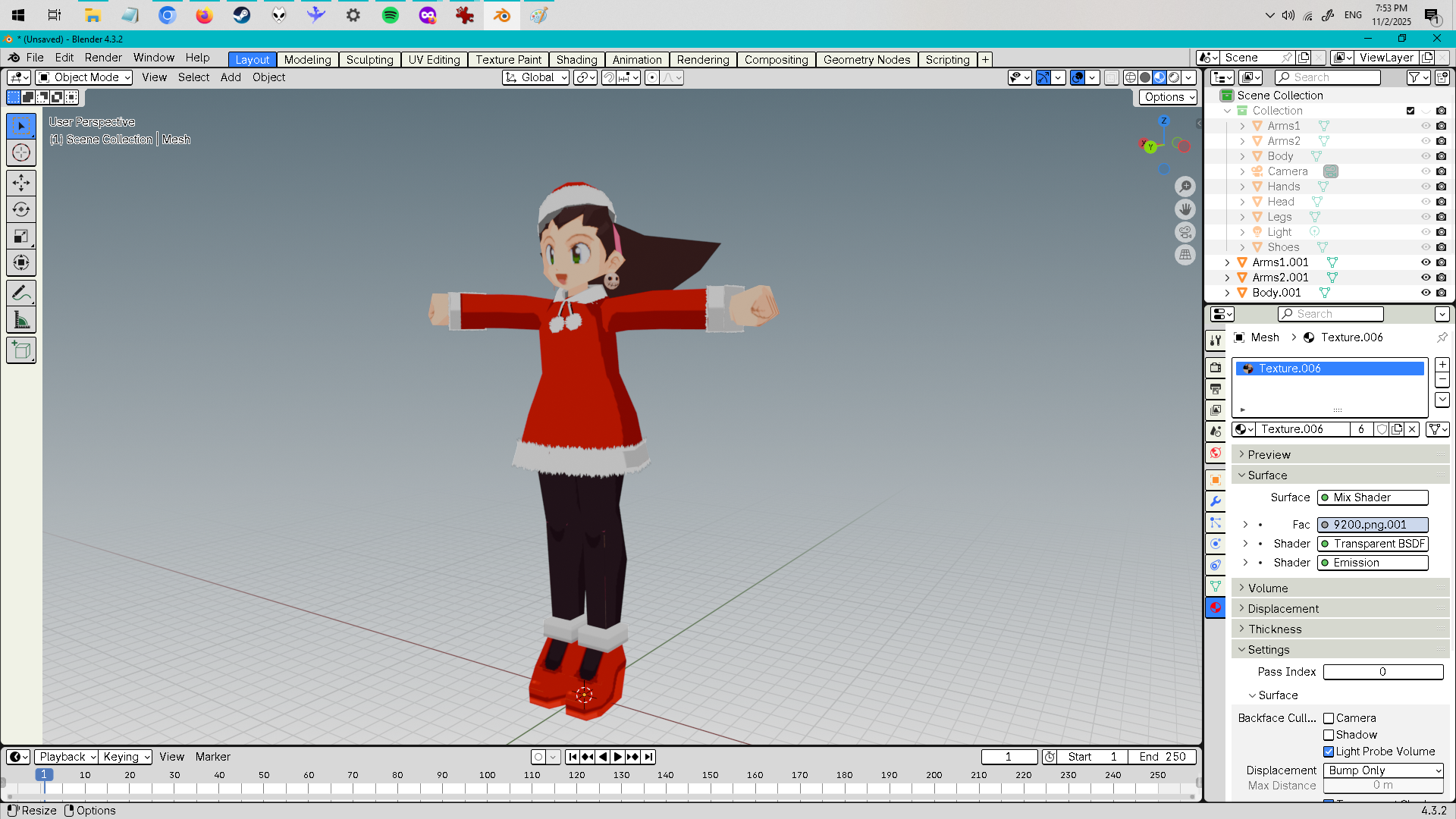Image resolution: width=1456 pixels, height=819 pixels.
Task: Hide Arms1.001 in the outliner
Action: (1426, 262)
